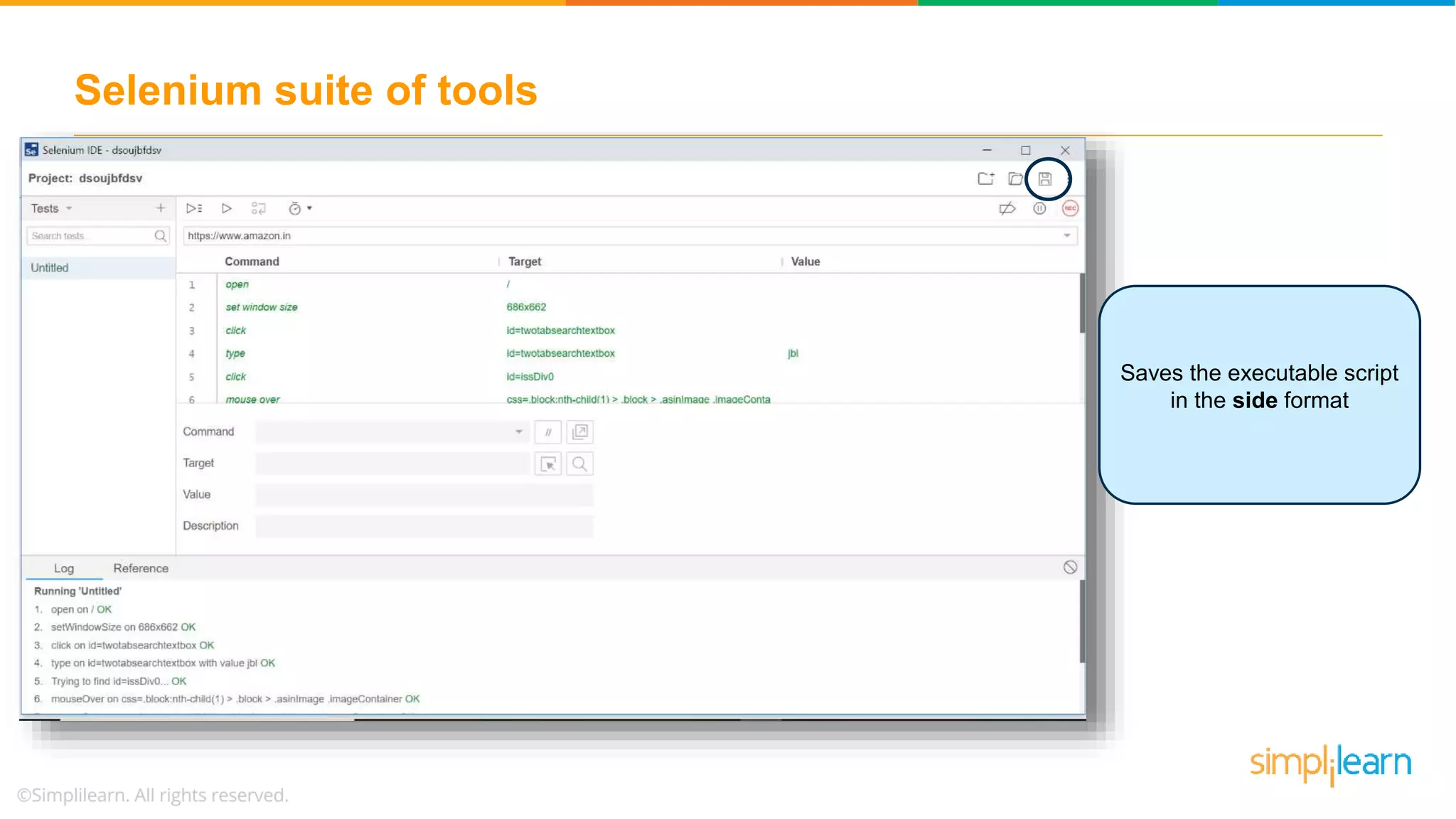Image resolution: width=1456 pixels, height=819 pixels.
Task: Click the Find target in page icon
Action: pos(580,464)
